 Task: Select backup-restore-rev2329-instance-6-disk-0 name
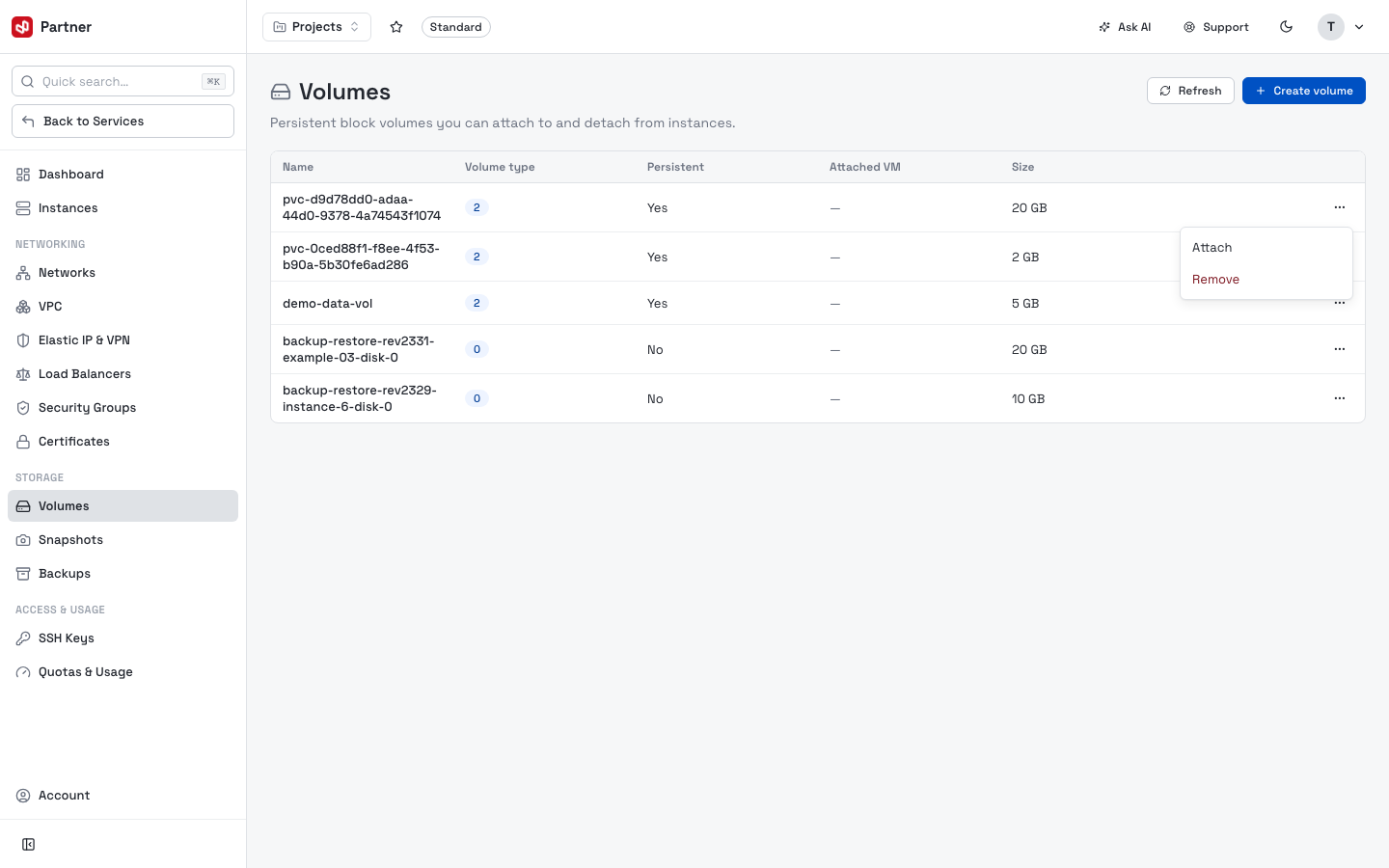click(360, 398)
